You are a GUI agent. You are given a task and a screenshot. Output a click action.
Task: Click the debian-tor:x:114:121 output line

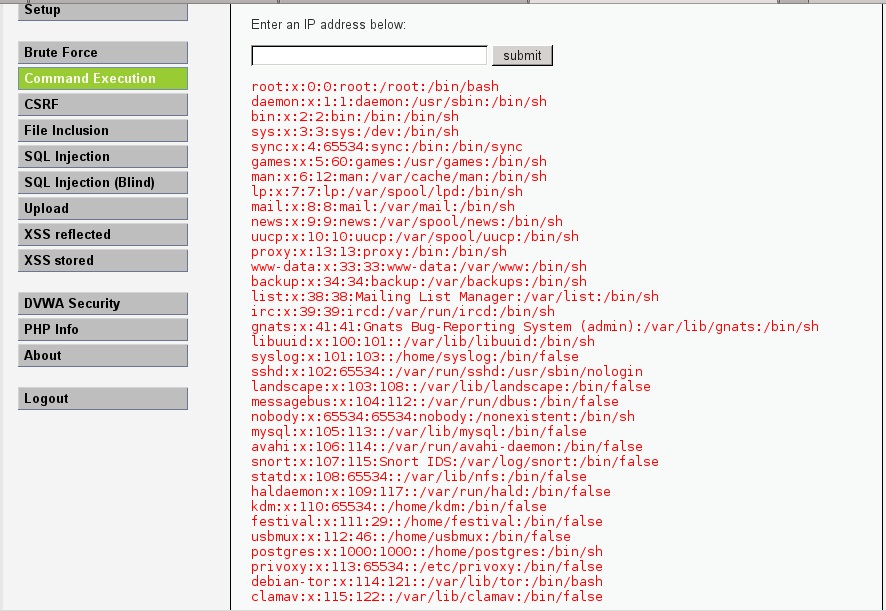(427, 581)
